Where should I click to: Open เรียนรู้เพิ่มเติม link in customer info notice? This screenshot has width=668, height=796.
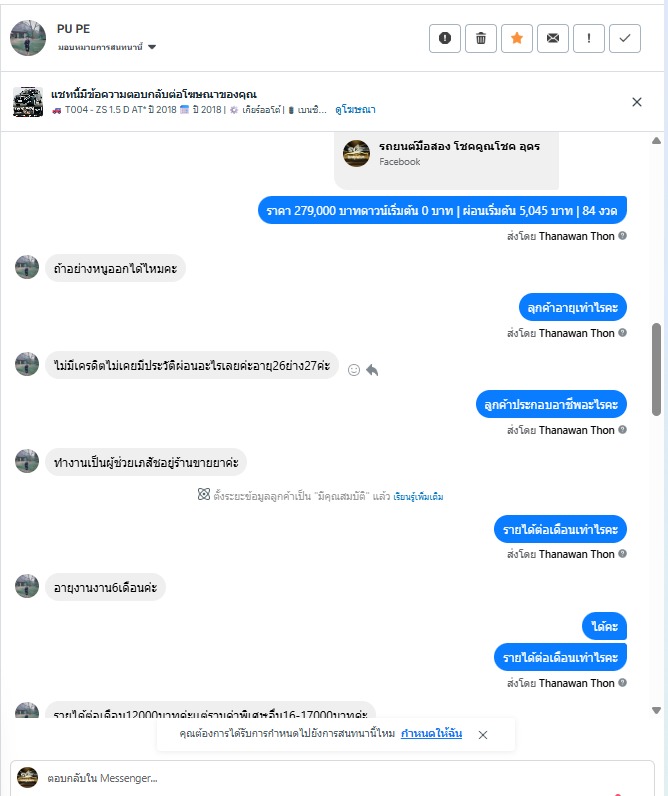pyautogui.click(x=418, y=496)
